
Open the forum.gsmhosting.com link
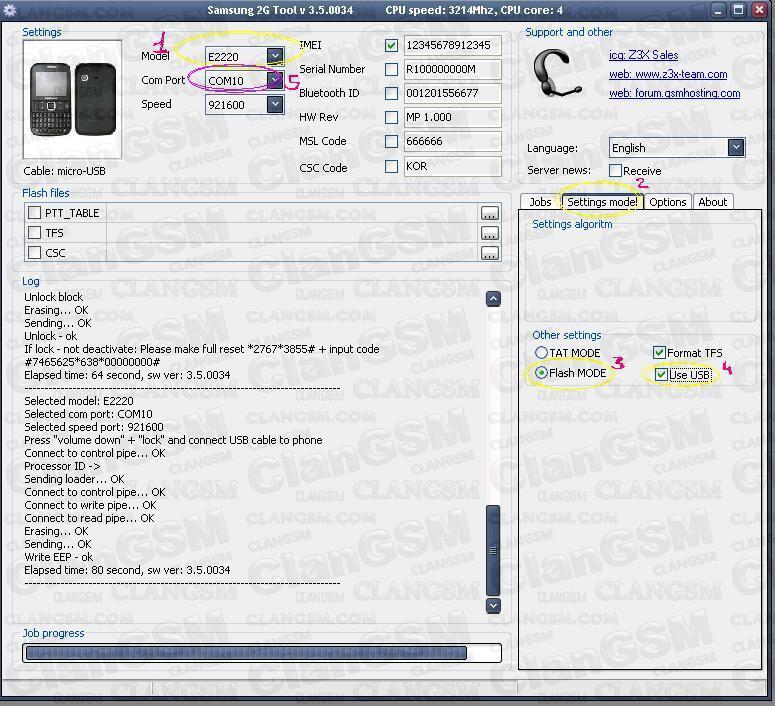[674, 93]
